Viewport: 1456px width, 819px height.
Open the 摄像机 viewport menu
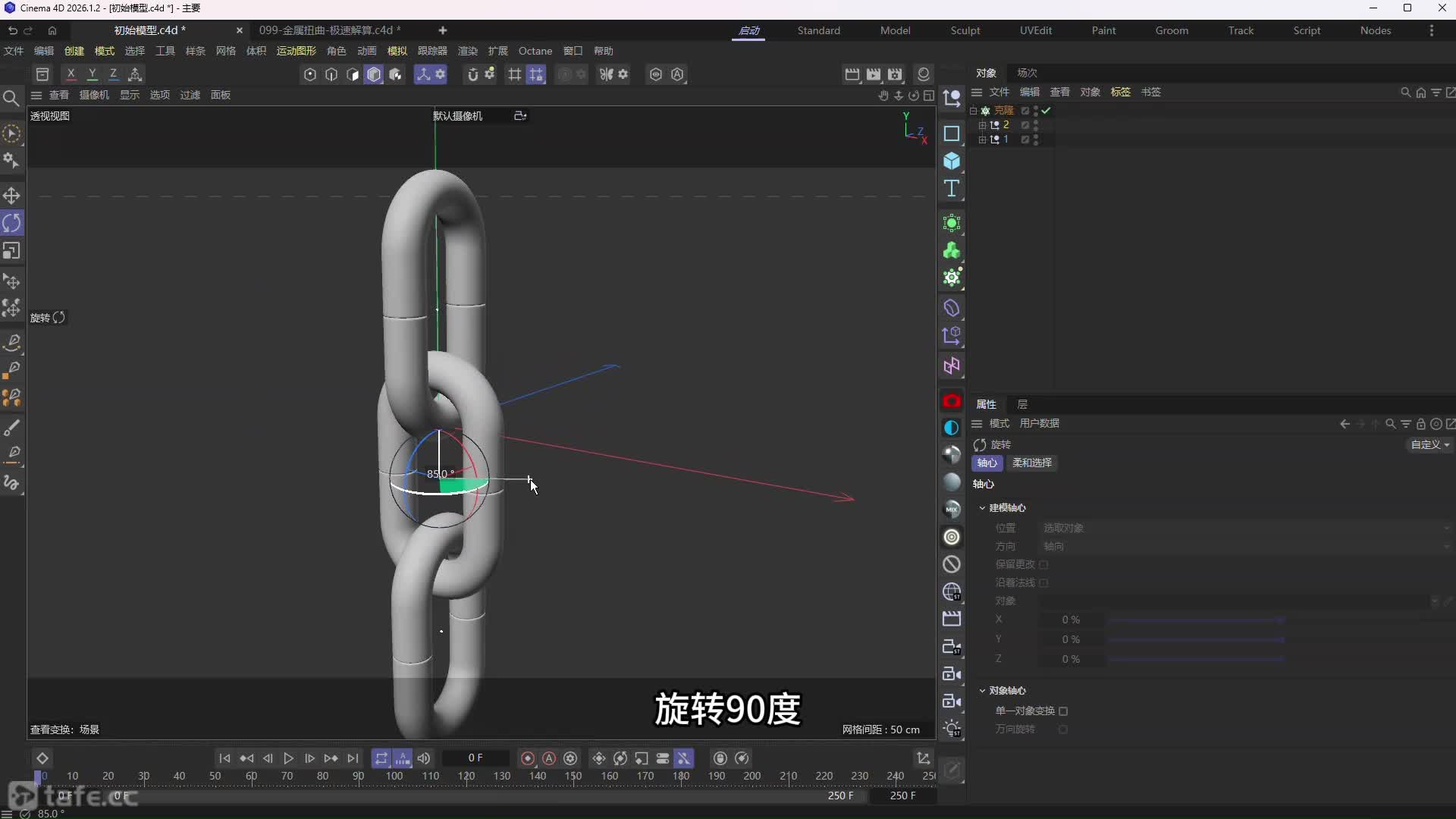tap(94, 95)
